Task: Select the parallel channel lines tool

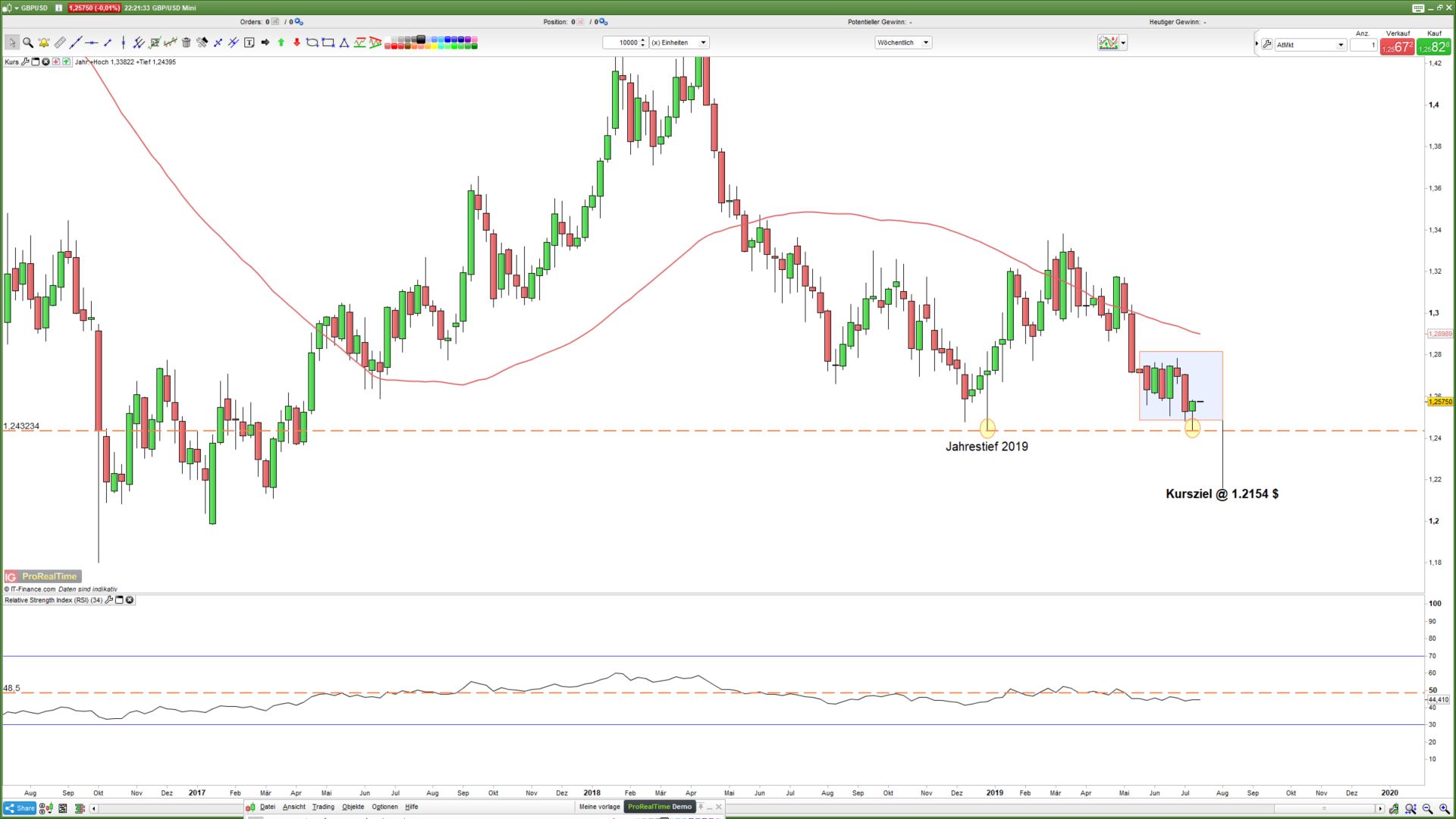Action: [x=140, y=42]
